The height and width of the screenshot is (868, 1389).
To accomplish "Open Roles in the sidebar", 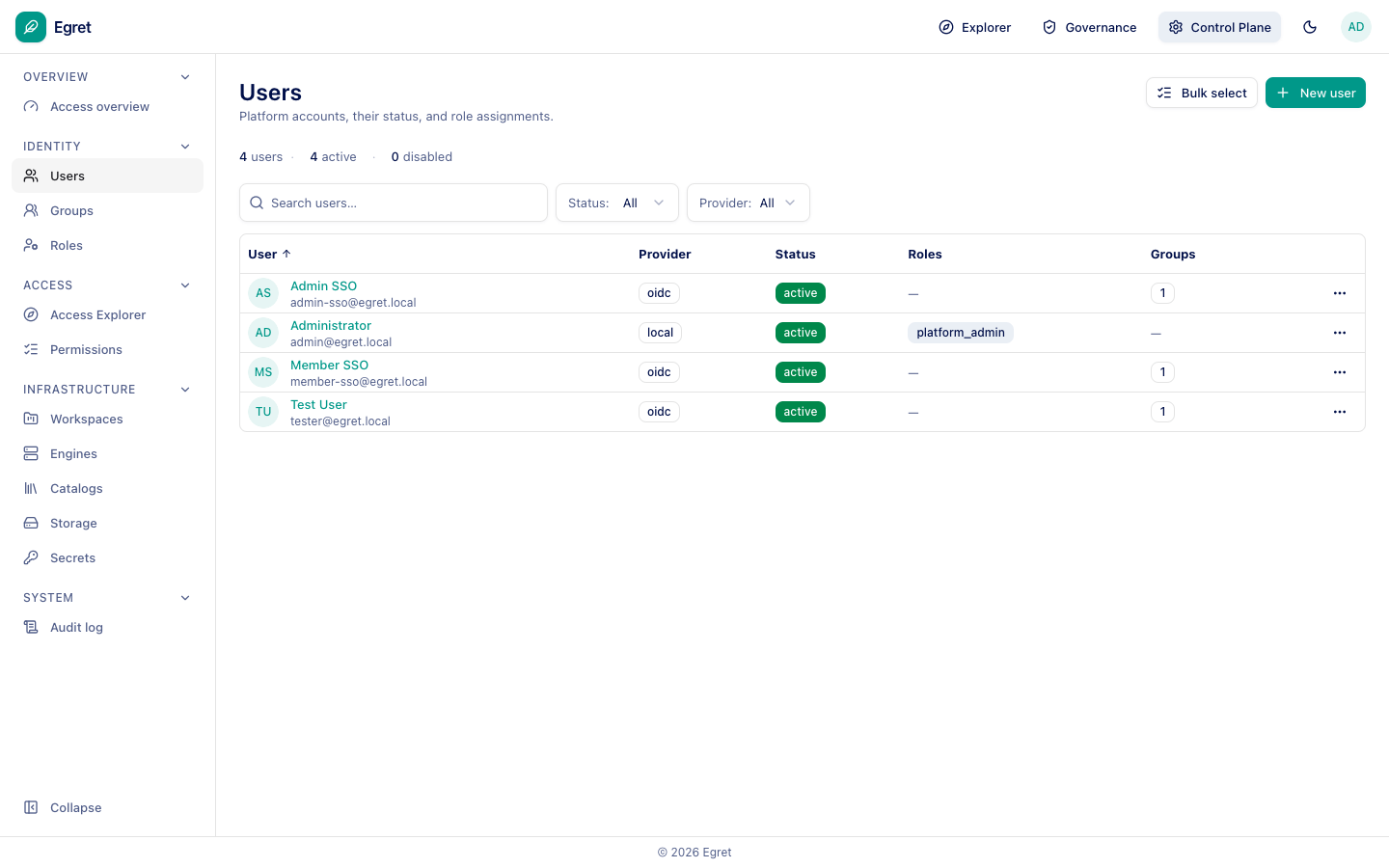I will 107,245.
